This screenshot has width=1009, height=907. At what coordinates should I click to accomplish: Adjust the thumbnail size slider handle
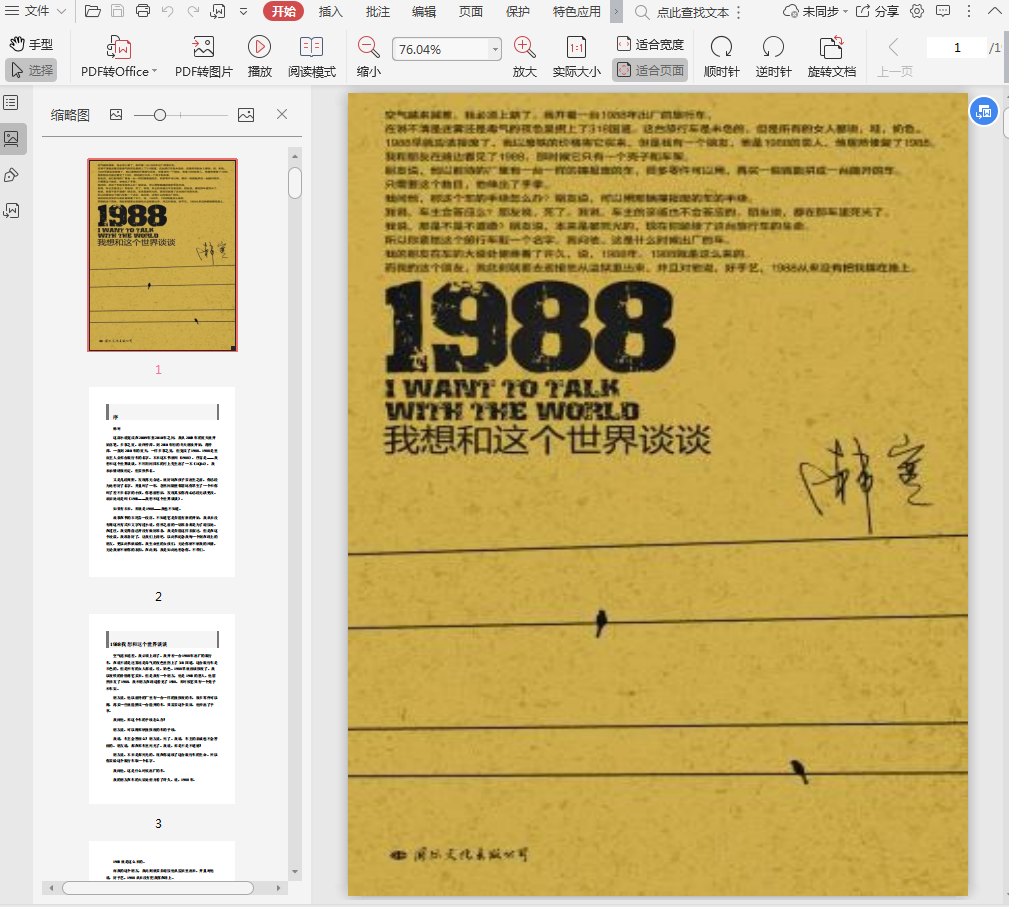click(x=160, y=115)
